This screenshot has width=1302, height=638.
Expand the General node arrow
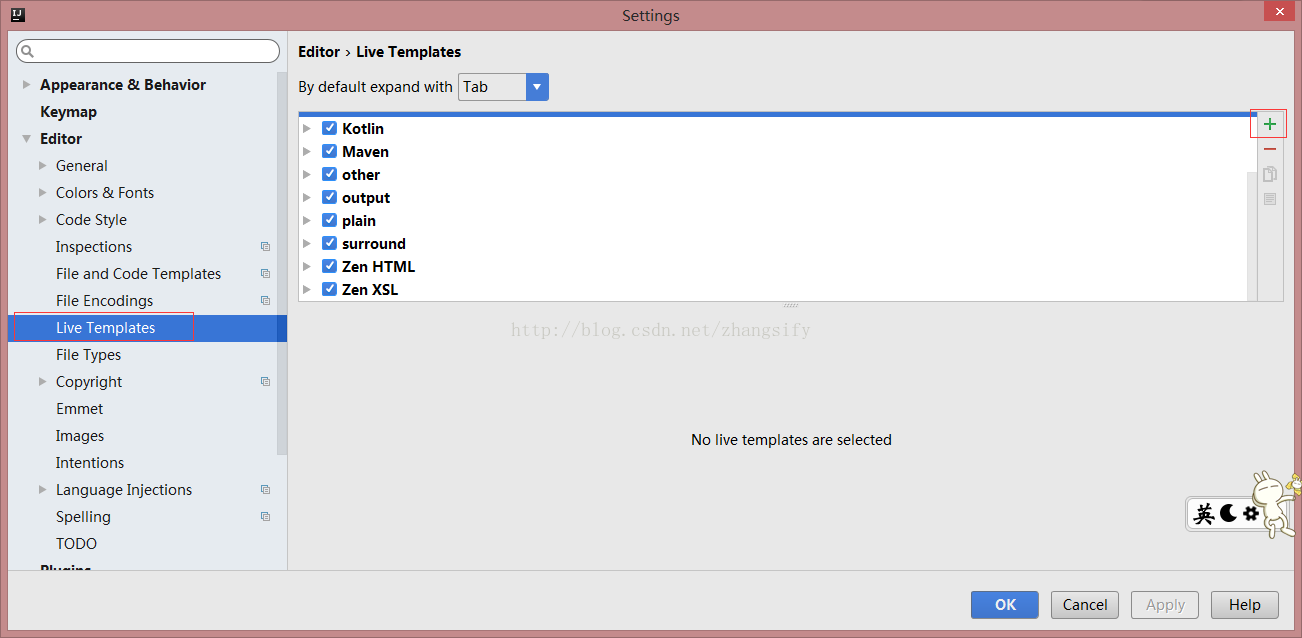(x=43, y=166)
